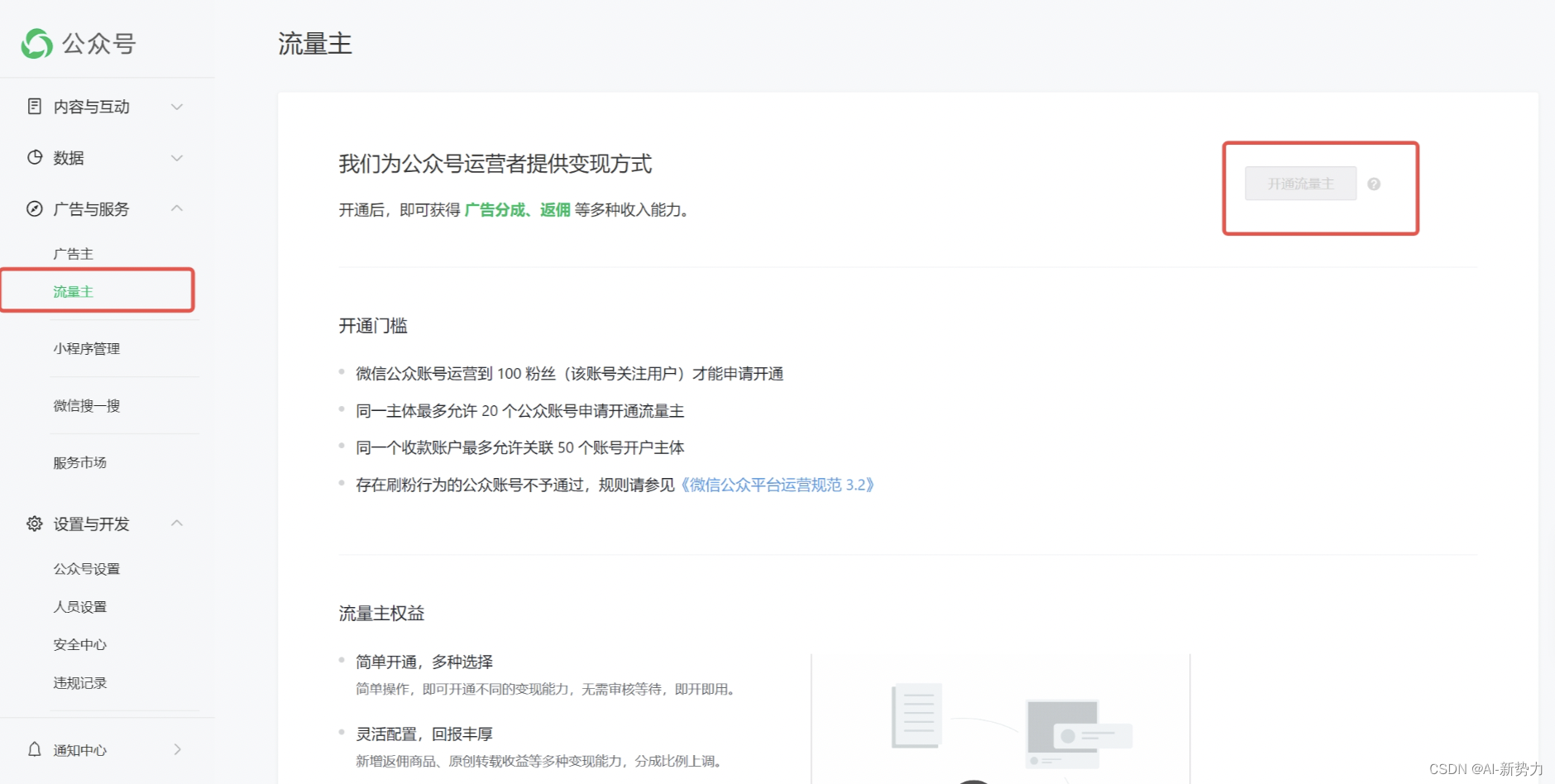Go to 安全中心
The height and width of the screenshot is (784, 1555).
click(x=80, y=645)
